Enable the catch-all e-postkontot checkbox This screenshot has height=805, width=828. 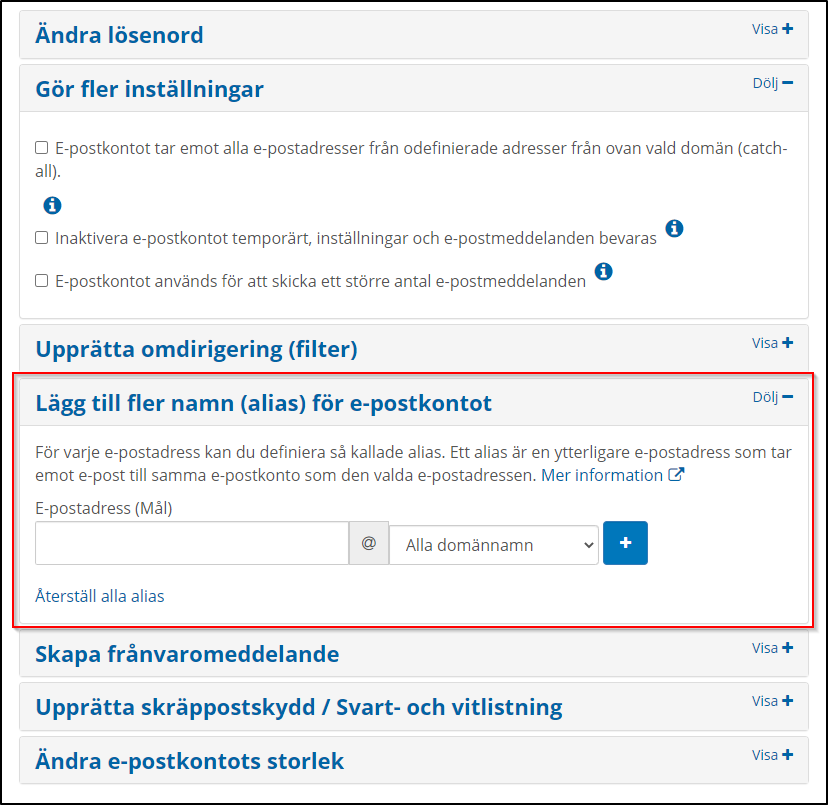(x=42, y=148)
